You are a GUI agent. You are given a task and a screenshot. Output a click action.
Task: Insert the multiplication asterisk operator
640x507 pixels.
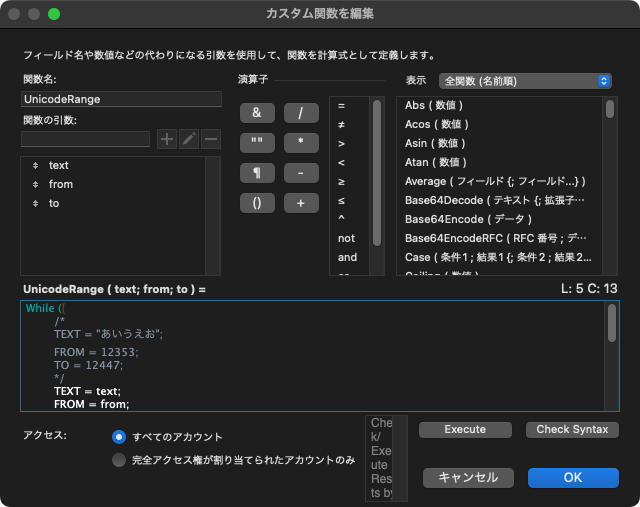pos(301,143)
